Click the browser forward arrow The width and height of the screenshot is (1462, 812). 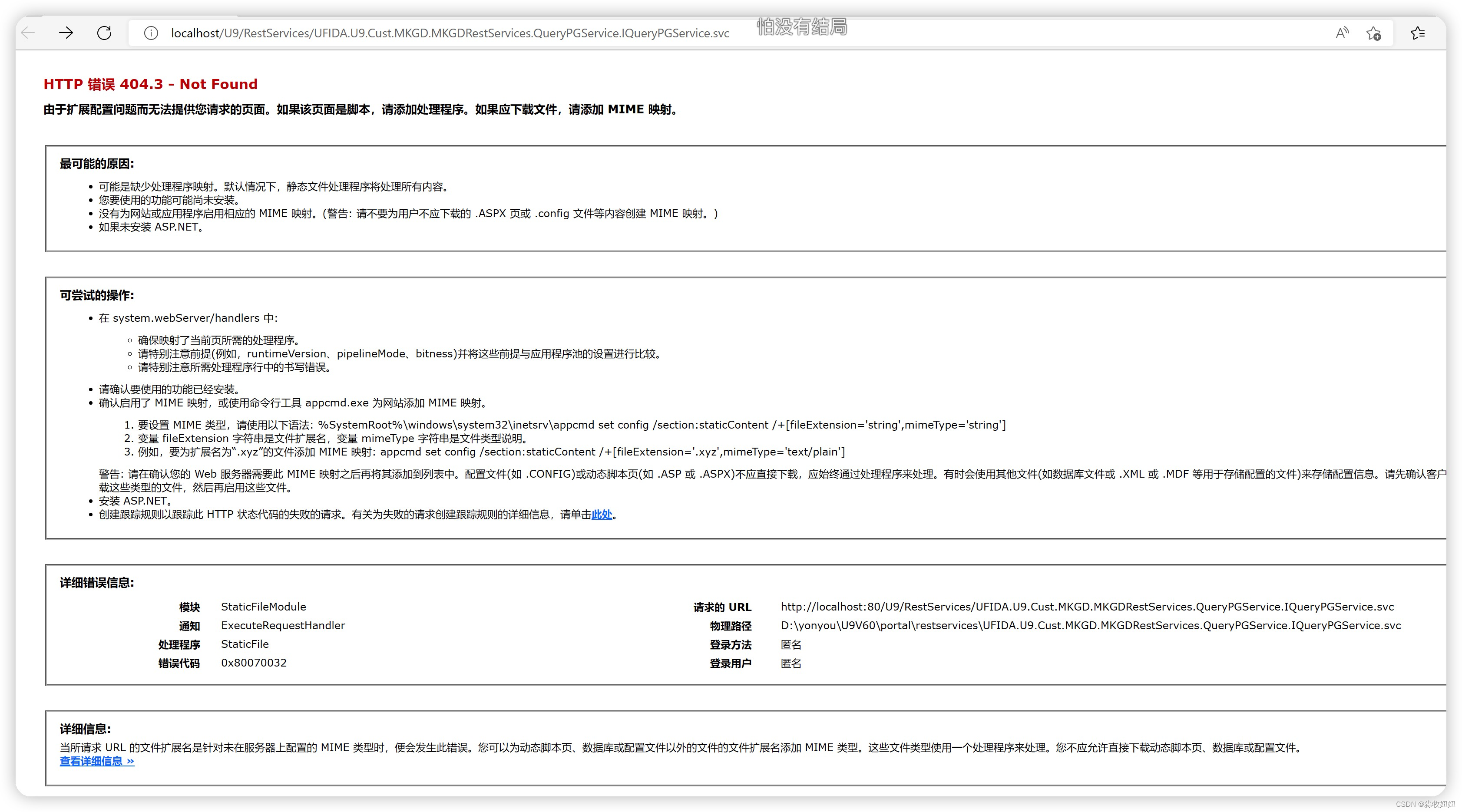(x=66, y=33)
